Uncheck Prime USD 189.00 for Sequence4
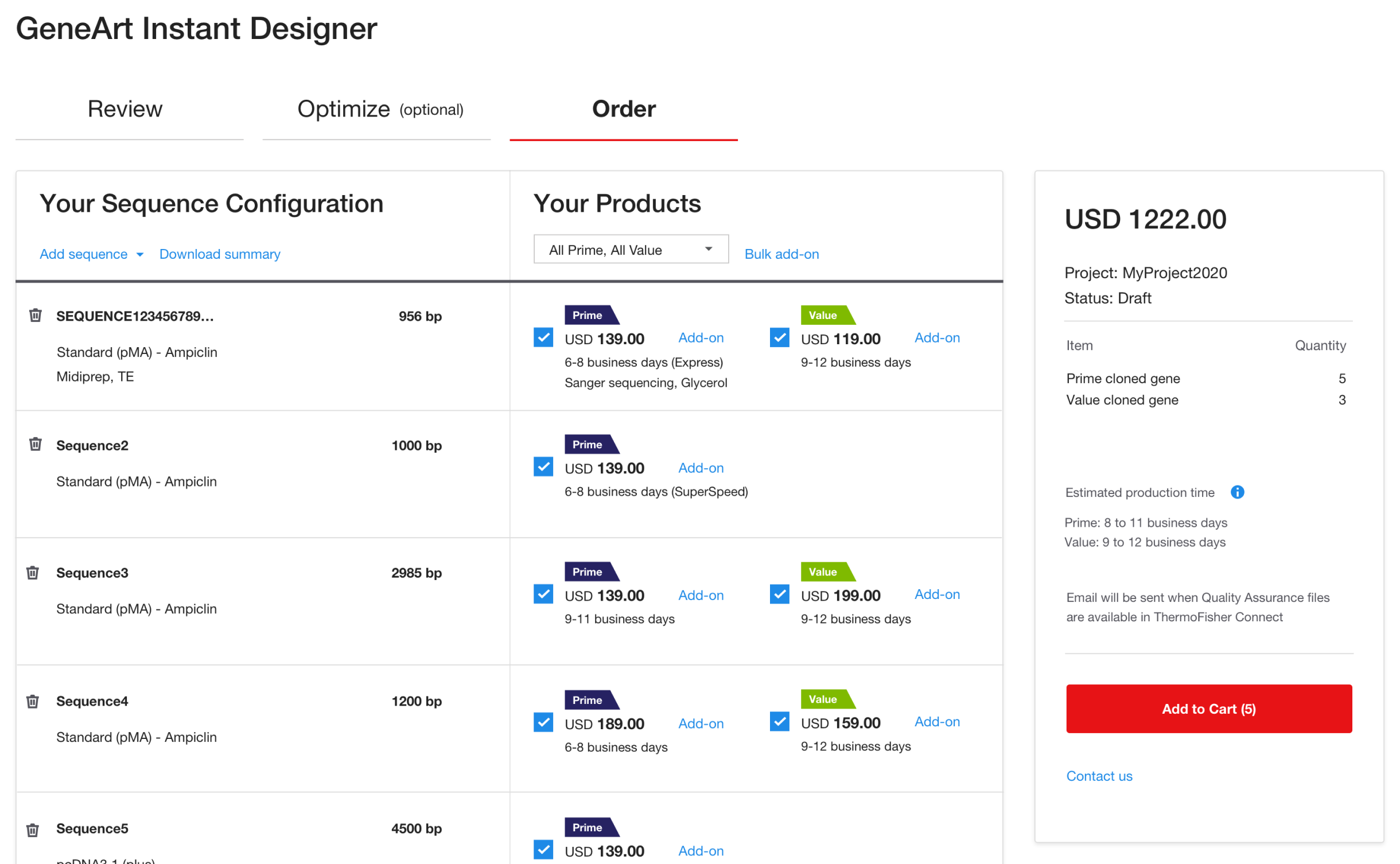This screenshot has height=864, width=1400. pos(543,722)
